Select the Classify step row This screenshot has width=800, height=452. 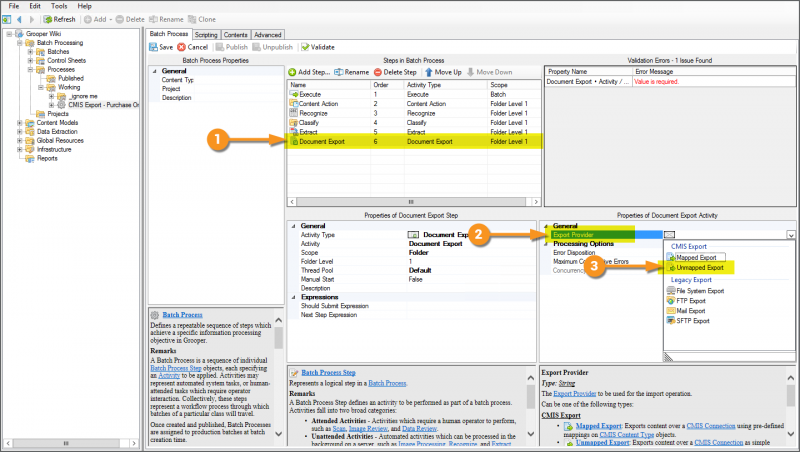coord(414,122)
